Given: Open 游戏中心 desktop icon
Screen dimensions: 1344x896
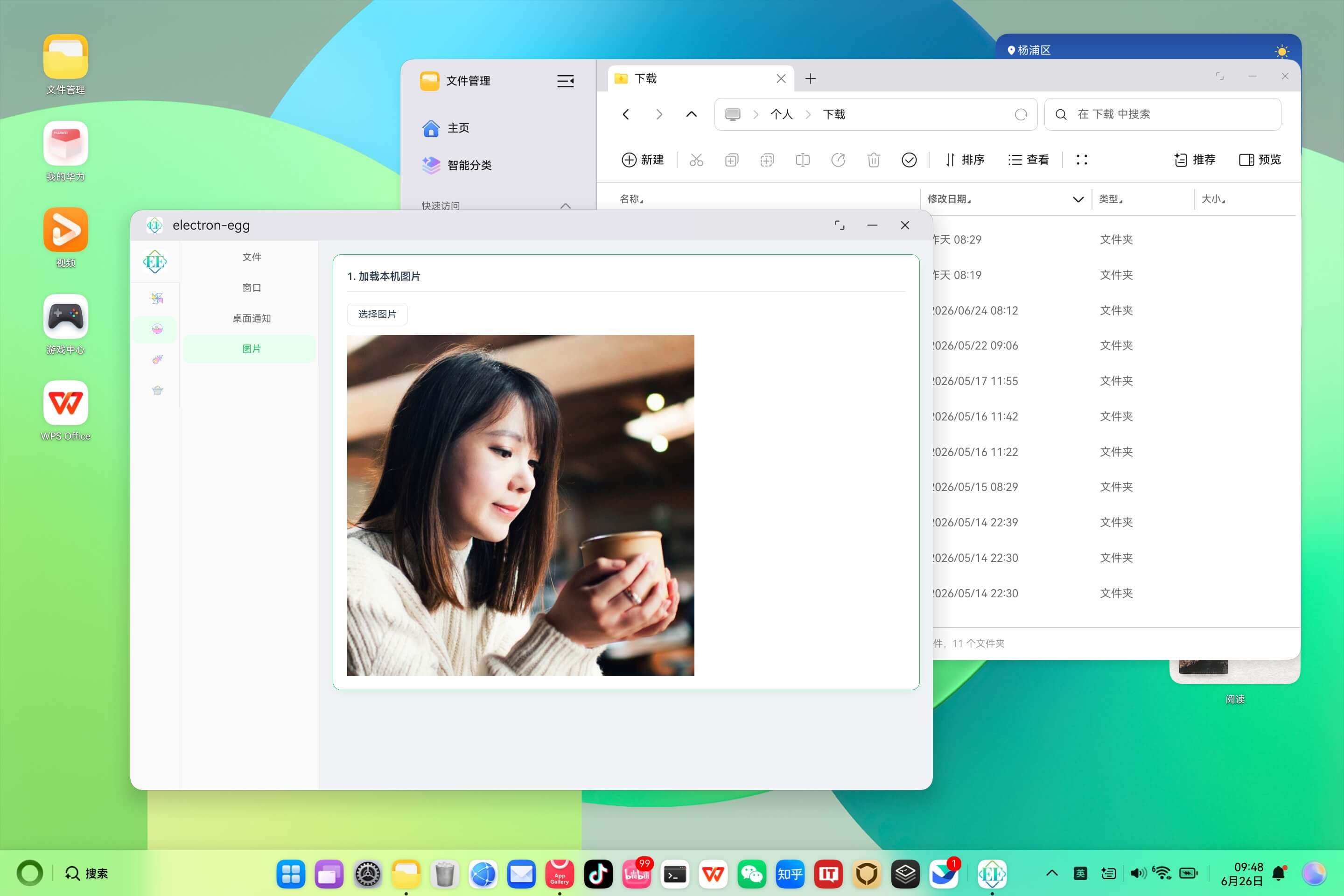Looking at the screenshot, I should pos(65,325).
